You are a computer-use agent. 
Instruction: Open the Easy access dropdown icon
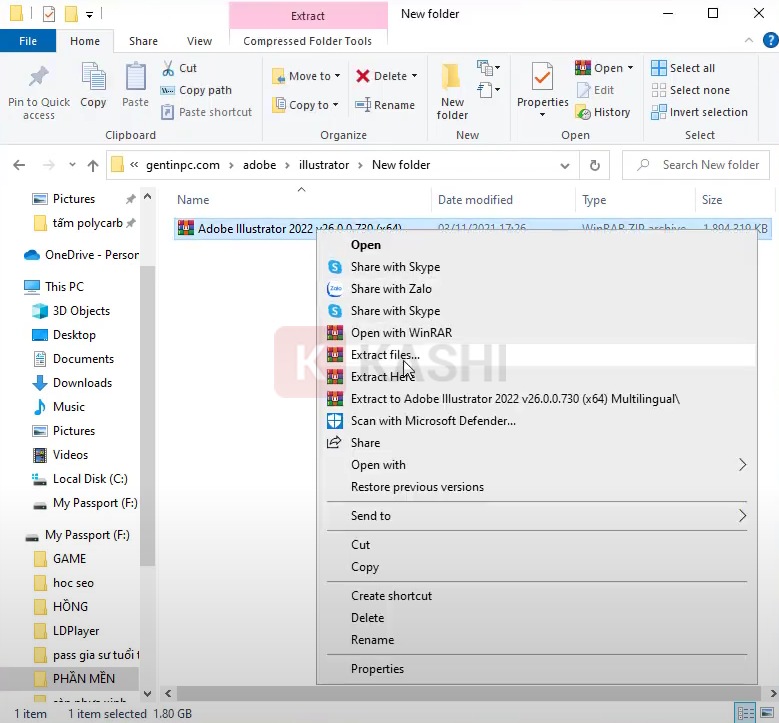pos(488,90)
